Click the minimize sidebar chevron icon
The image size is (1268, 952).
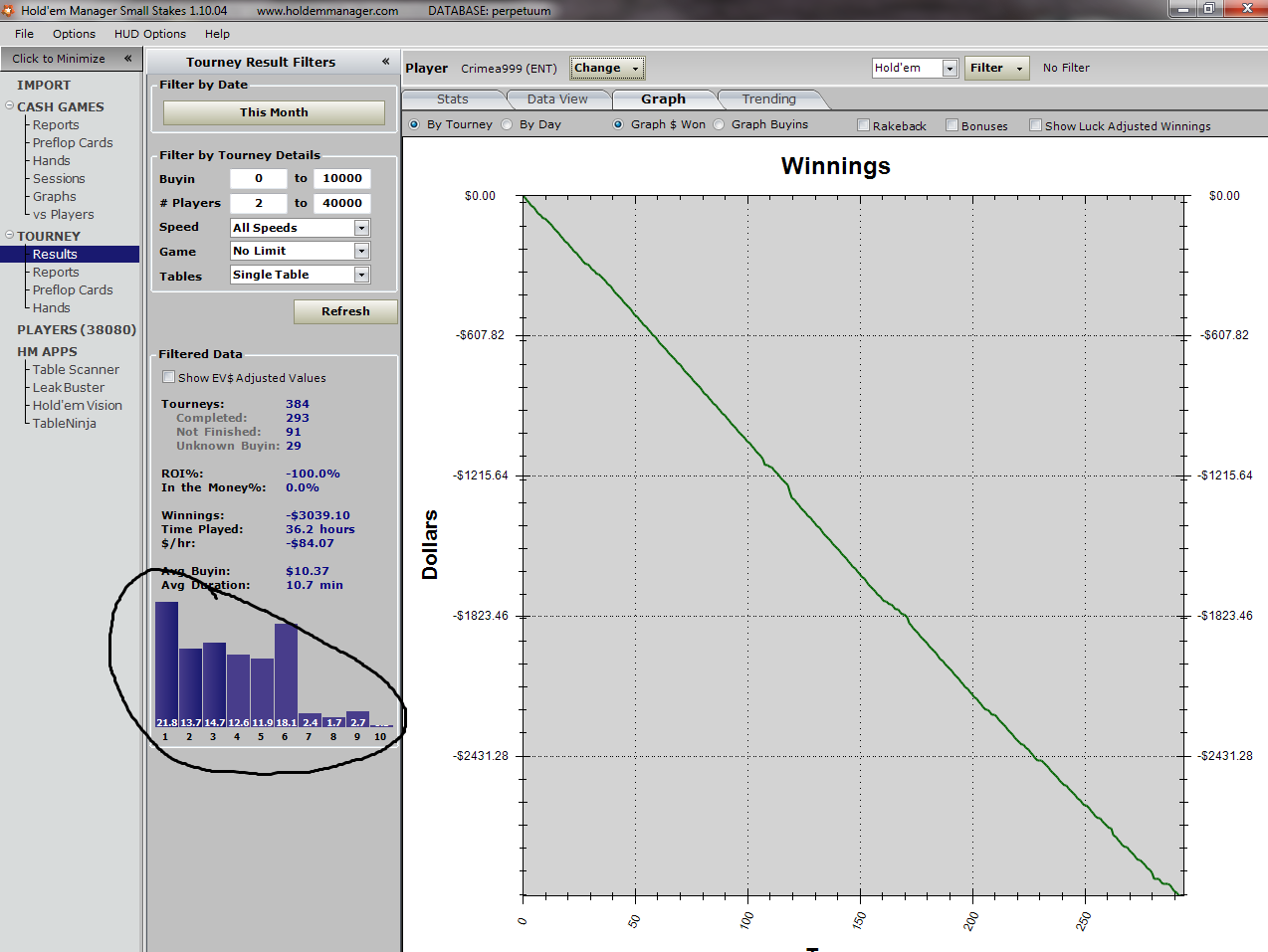point(127,59)
